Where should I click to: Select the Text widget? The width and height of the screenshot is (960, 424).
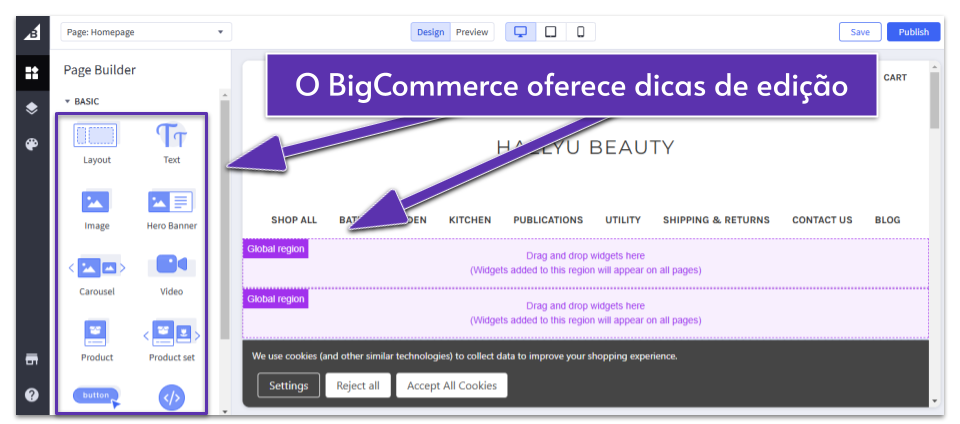(x=172, y=144)
